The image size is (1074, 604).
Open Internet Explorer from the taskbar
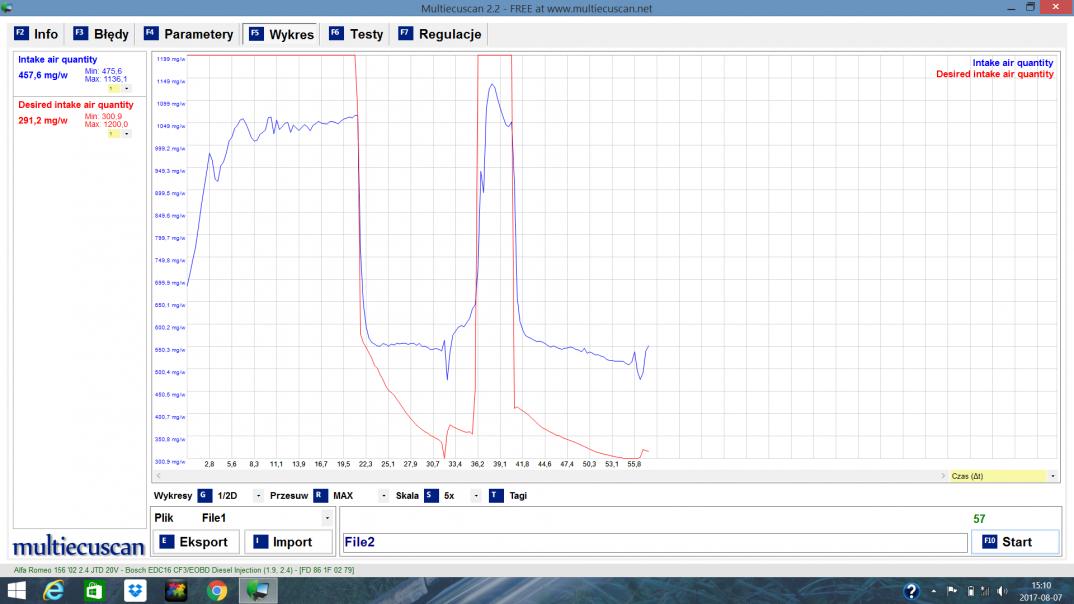(54, 590)
